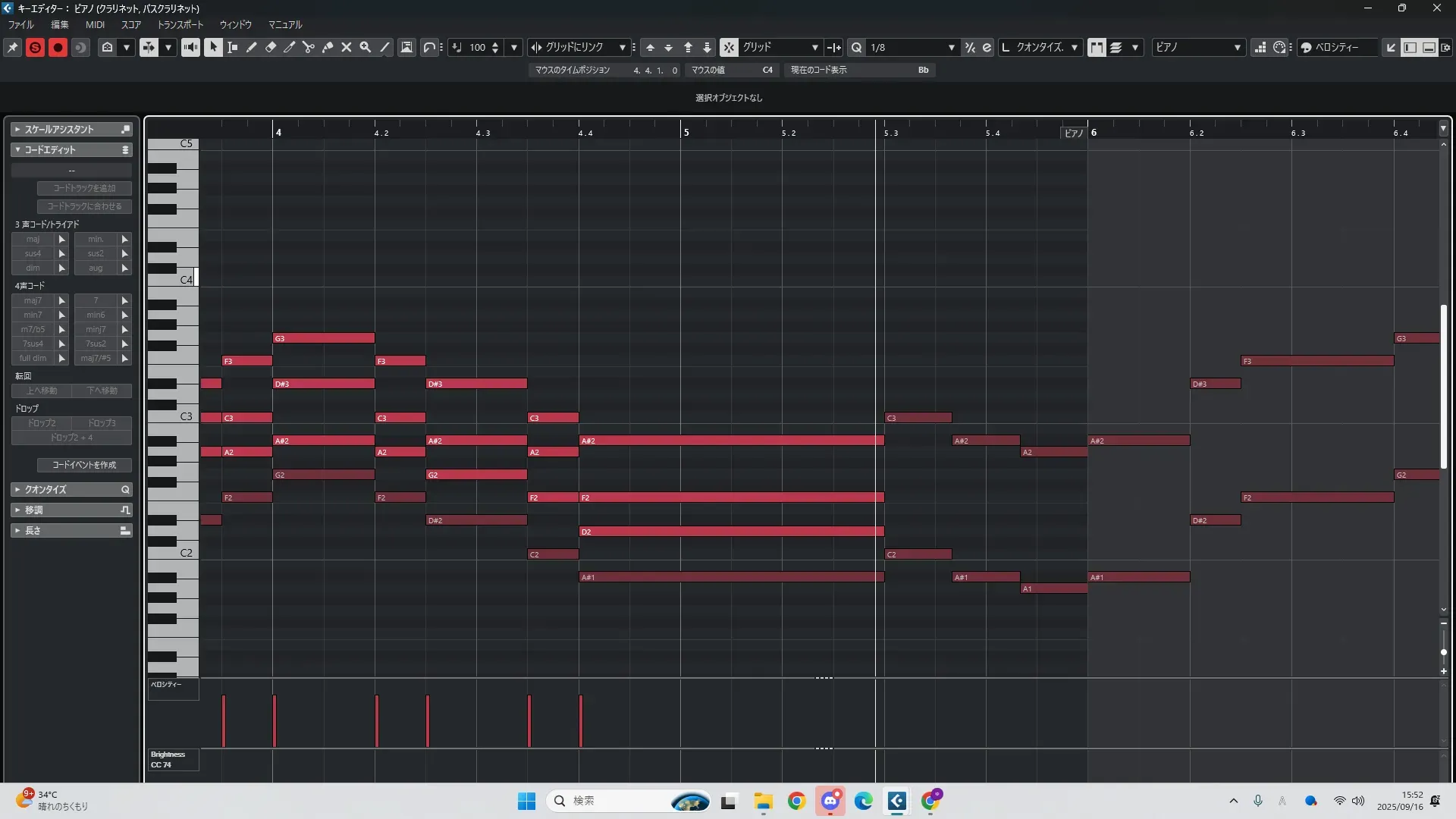Open the MIDI menu
Image resolution: width=1456 pixels, height=819 pixels.
coord(95,24)
